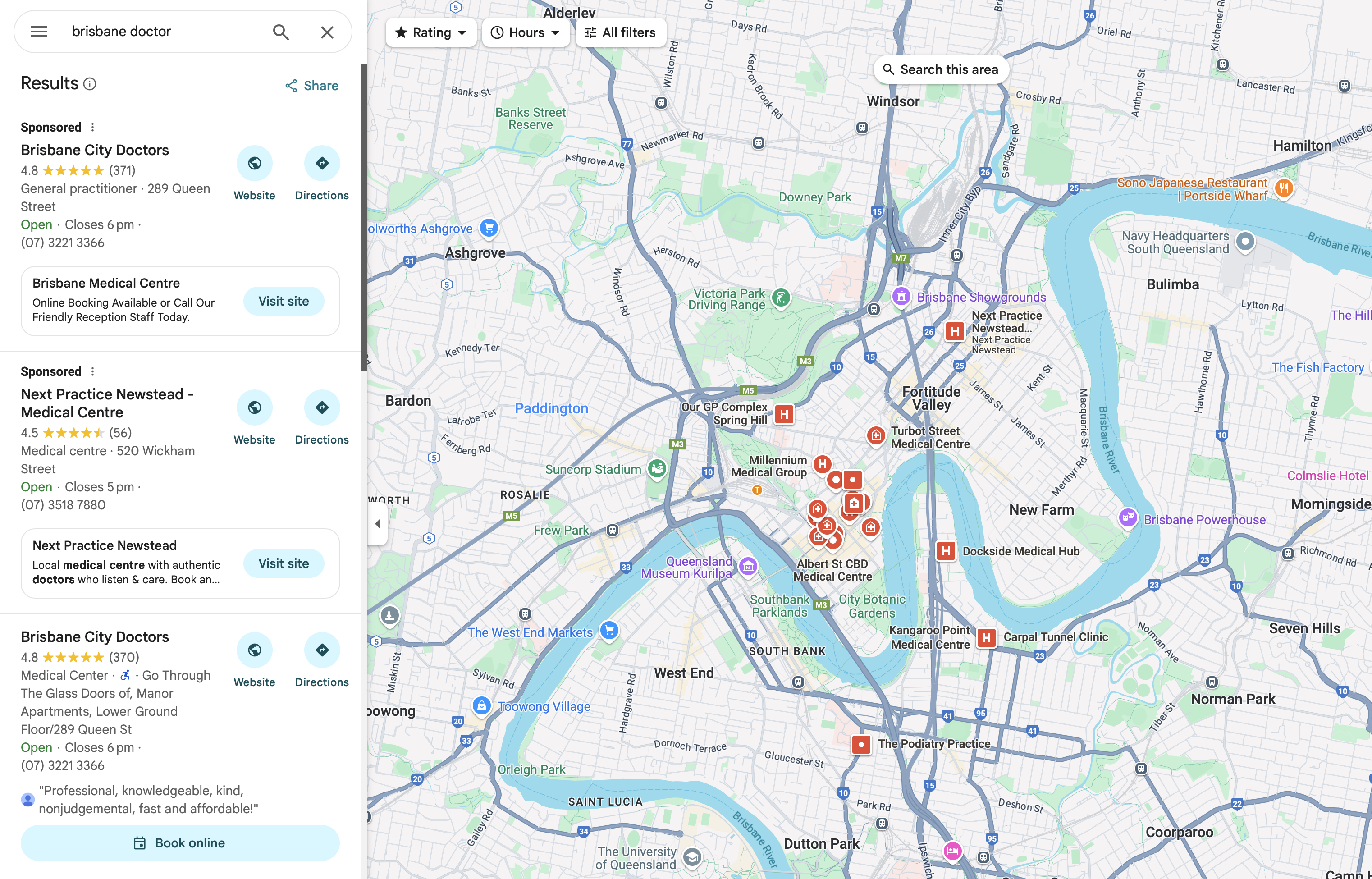Click Navy Headquarters South Queensland pin

(1245, 242)
